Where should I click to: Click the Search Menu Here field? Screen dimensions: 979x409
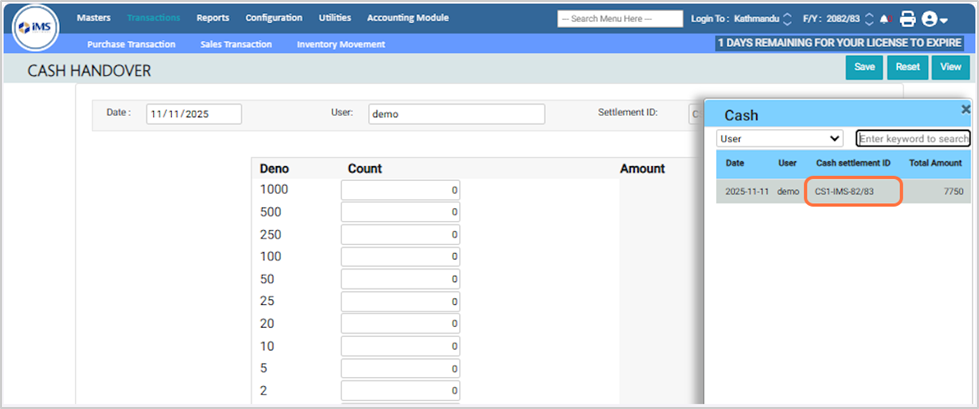click(619, 19)
